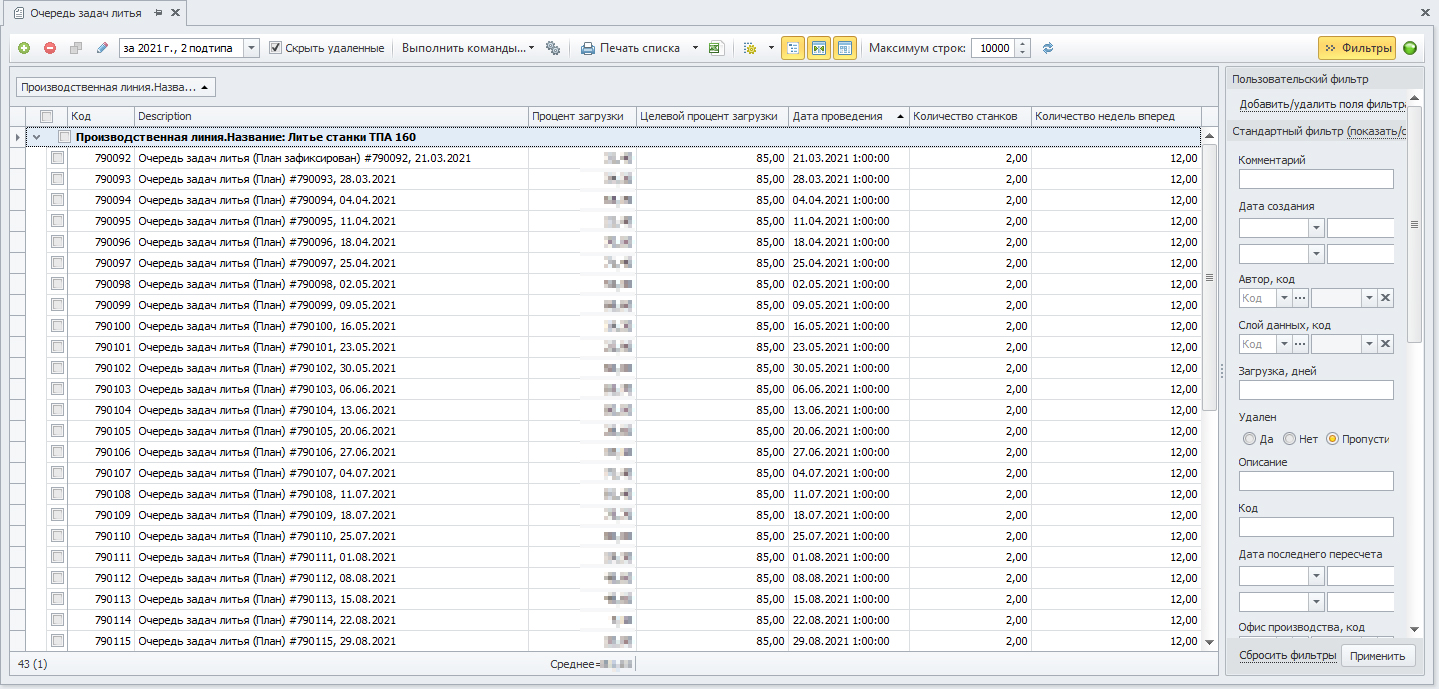
Task: Click the Применить button
Action: 1378,656
